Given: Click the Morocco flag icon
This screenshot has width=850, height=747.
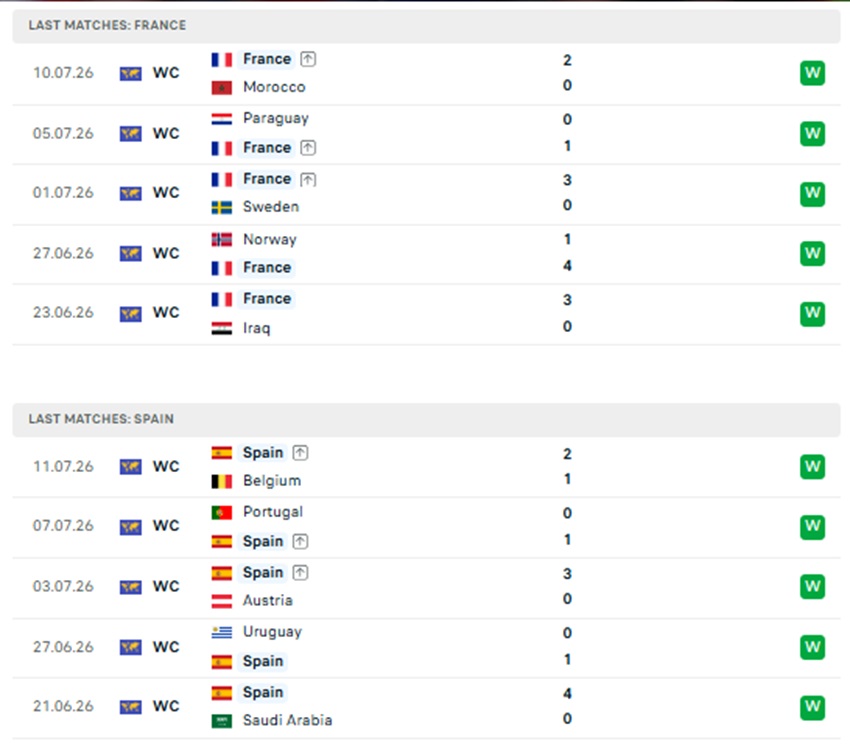Looking at the screenshot, I should point(222,87).
